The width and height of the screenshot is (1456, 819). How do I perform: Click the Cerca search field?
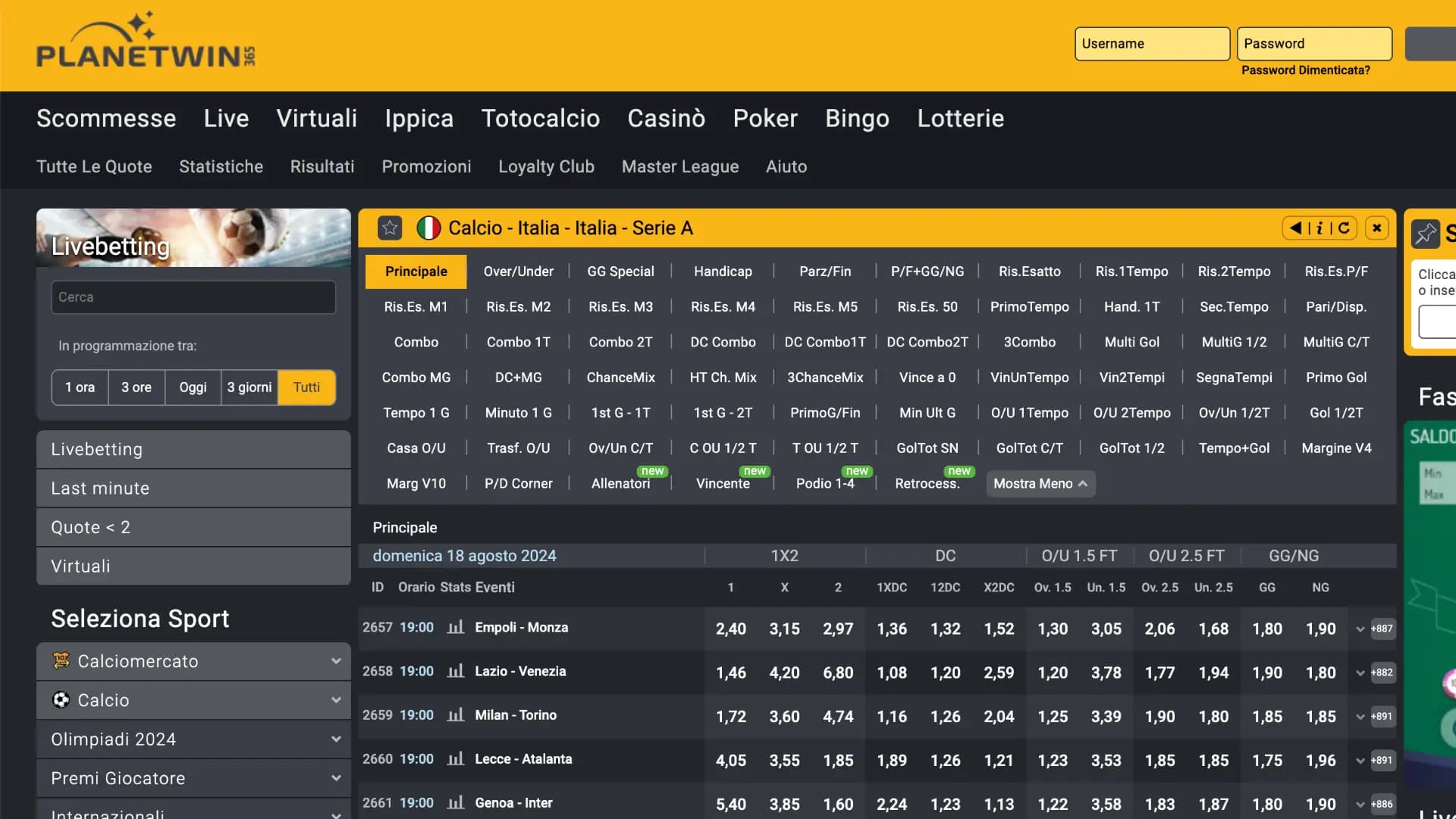coord(193,297)
